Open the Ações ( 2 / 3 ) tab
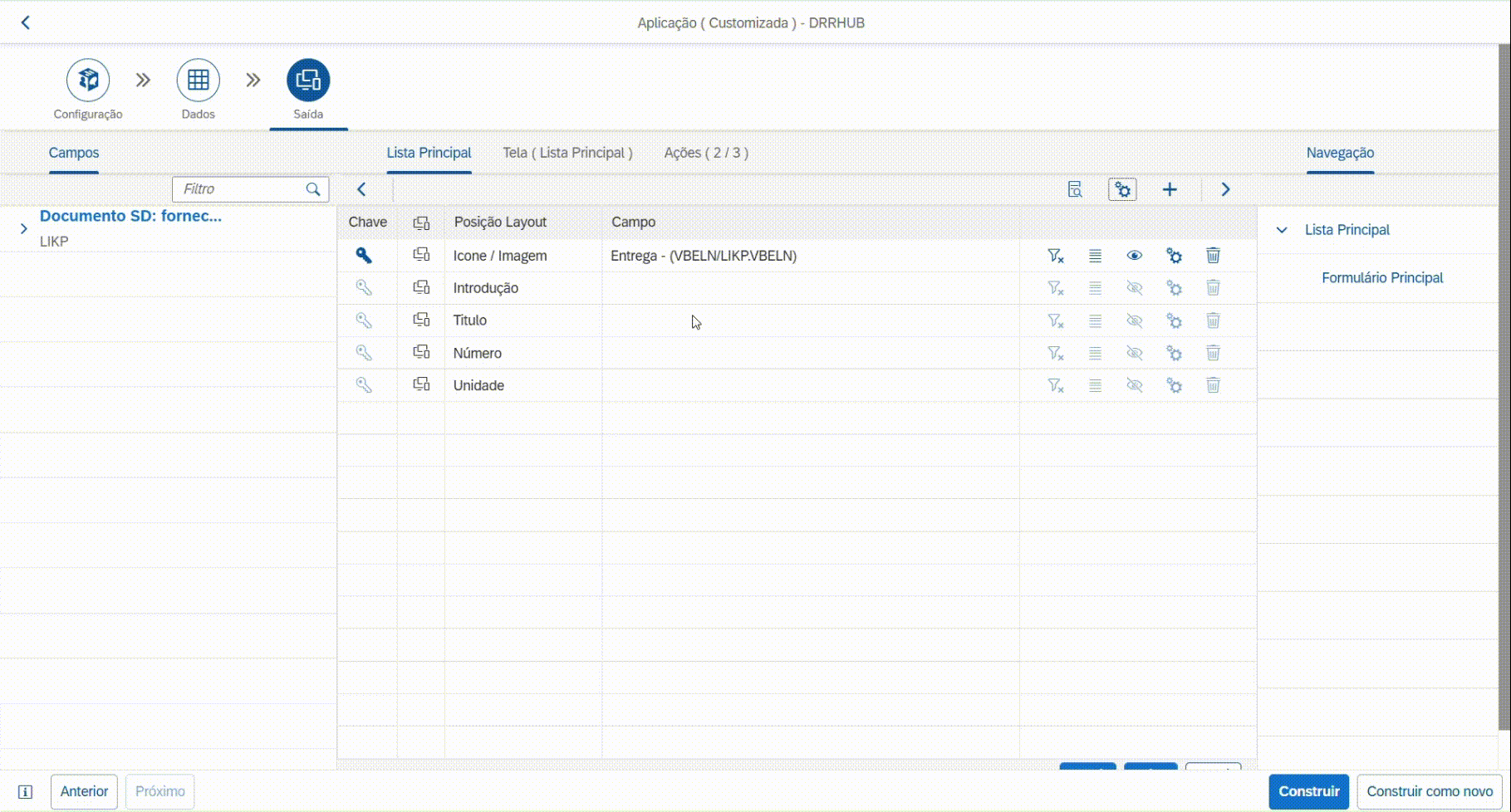The image size is (1511, 812). tap(706, 153)
